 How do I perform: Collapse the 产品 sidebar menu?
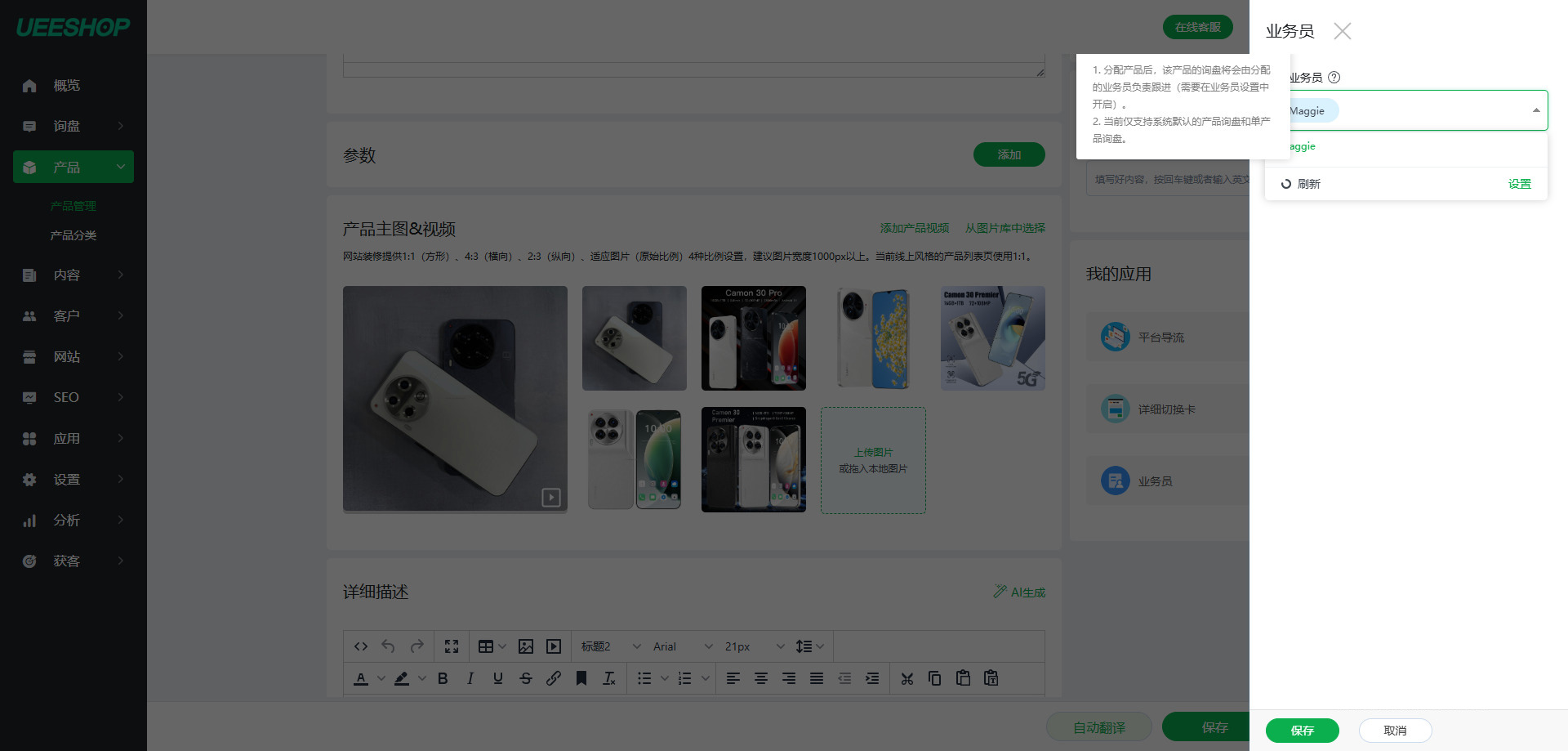tap(73, 167)
